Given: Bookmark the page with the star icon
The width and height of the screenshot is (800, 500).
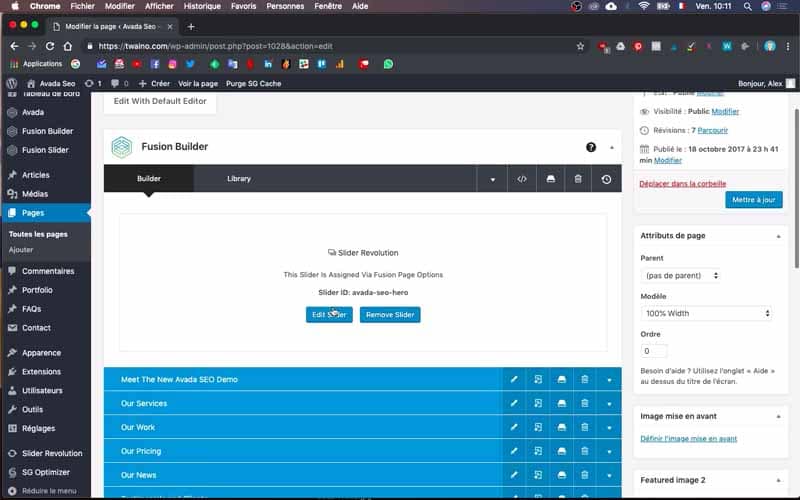Looking at the screenshot, I should point(580,46).
